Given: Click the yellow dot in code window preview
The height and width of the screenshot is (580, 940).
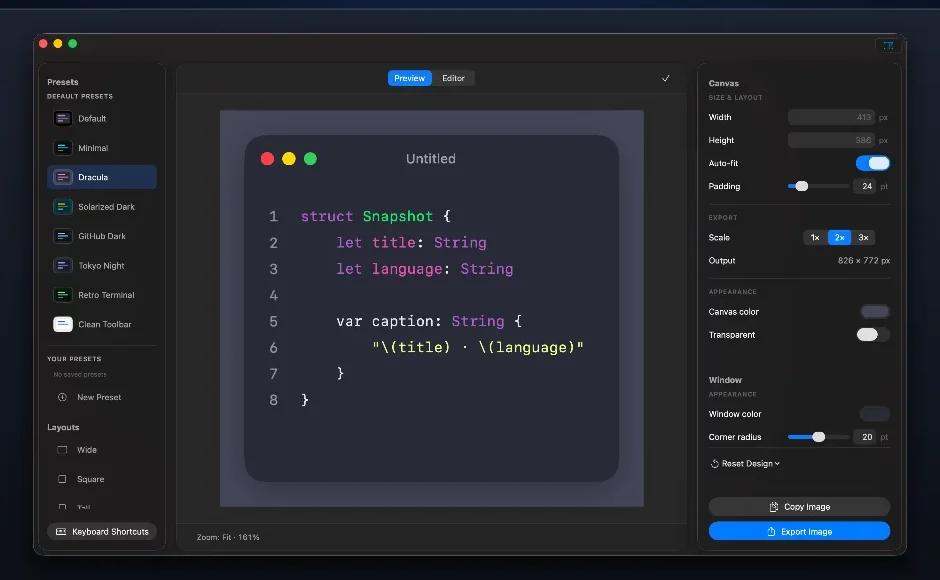Looking at the screenshot, I should point(289,158).
